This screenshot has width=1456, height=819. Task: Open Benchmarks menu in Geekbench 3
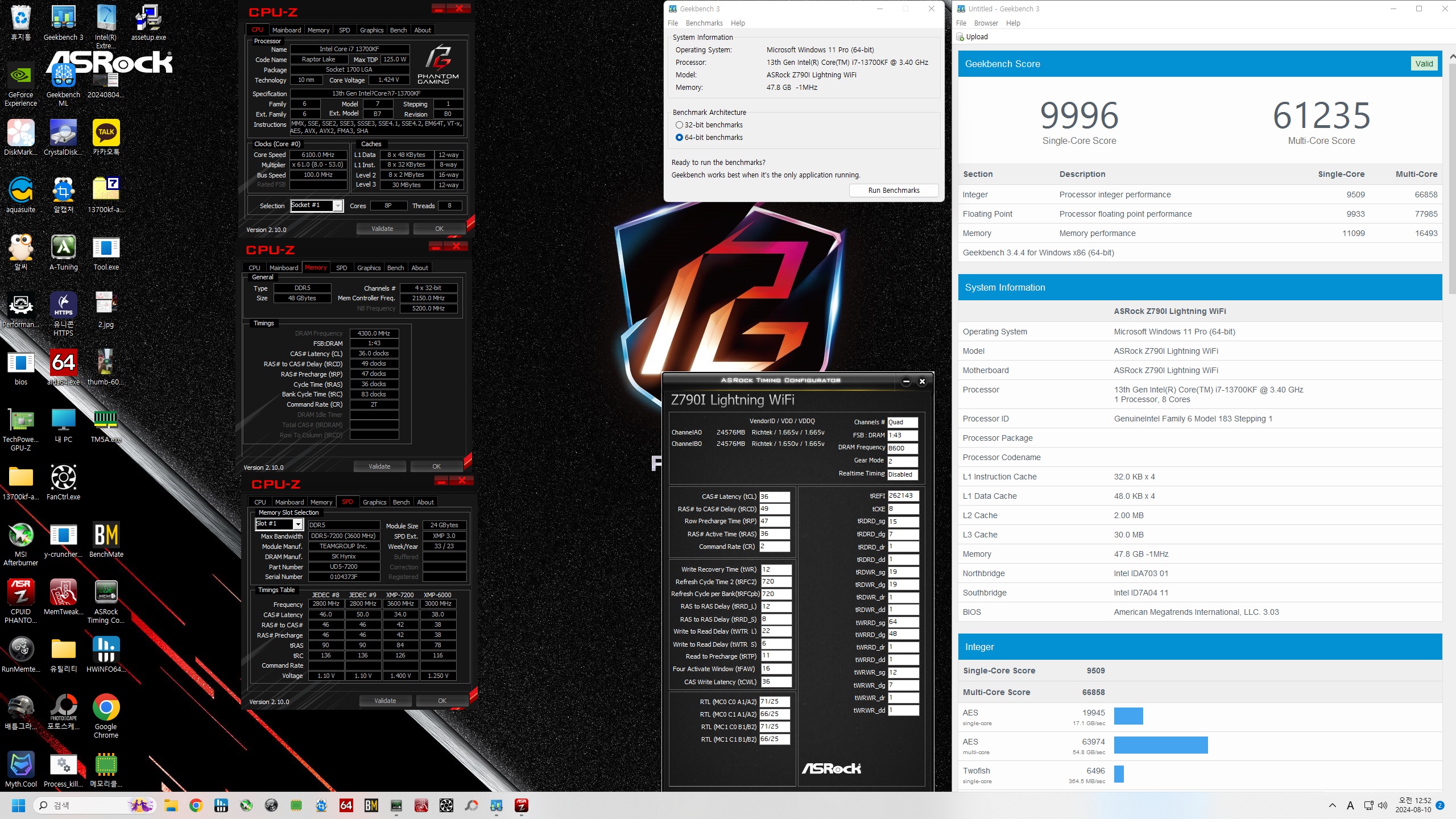point(704,23)
